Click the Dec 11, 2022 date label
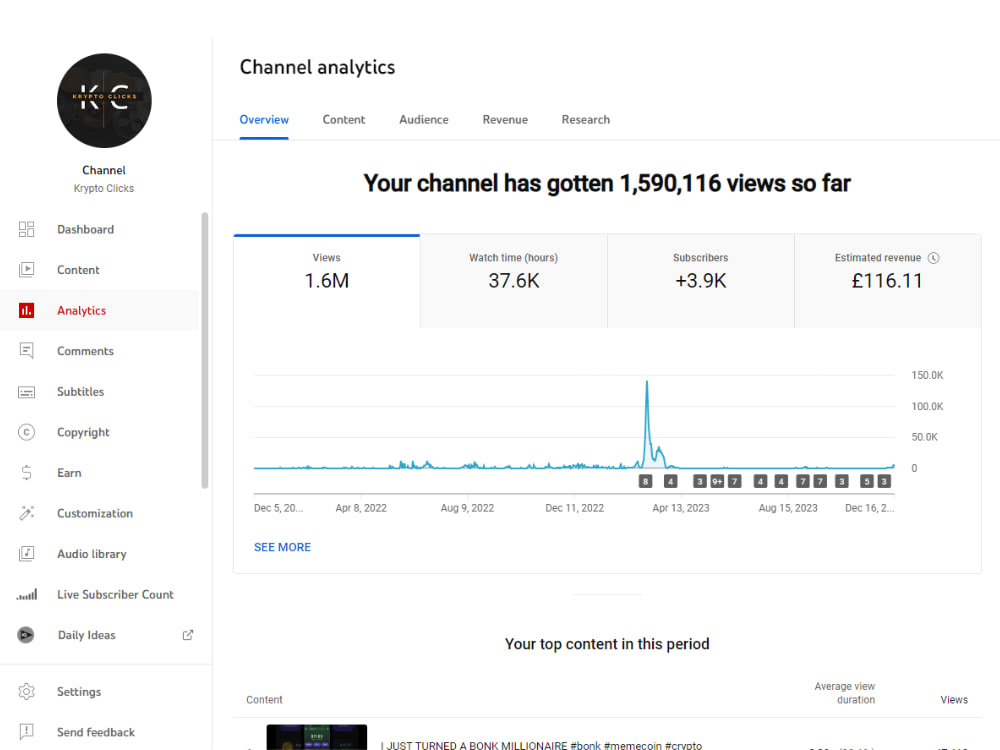Screen dimensions: 1000x750 point(575,508)
